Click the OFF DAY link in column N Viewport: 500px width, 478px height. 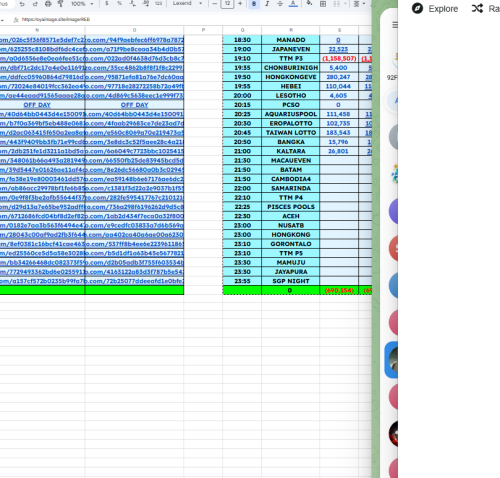click(x=37, y=105)
